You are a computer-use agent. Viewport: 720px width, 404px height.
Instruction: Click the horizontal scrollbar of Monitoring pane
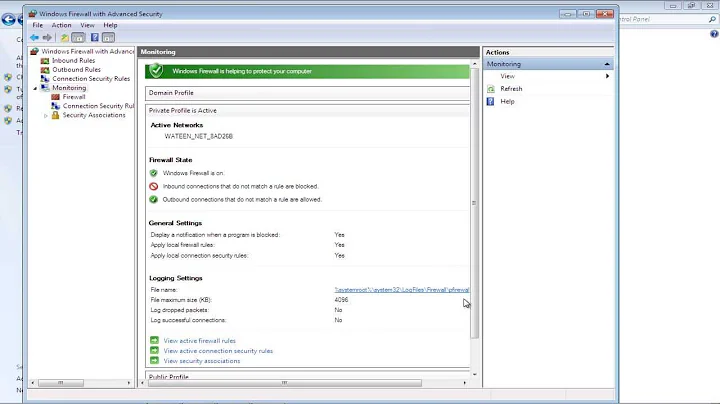[284, 383]
